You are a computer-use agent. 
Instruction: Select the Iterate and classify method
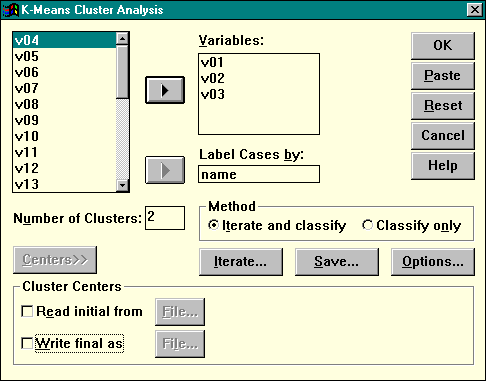point(277,225)
